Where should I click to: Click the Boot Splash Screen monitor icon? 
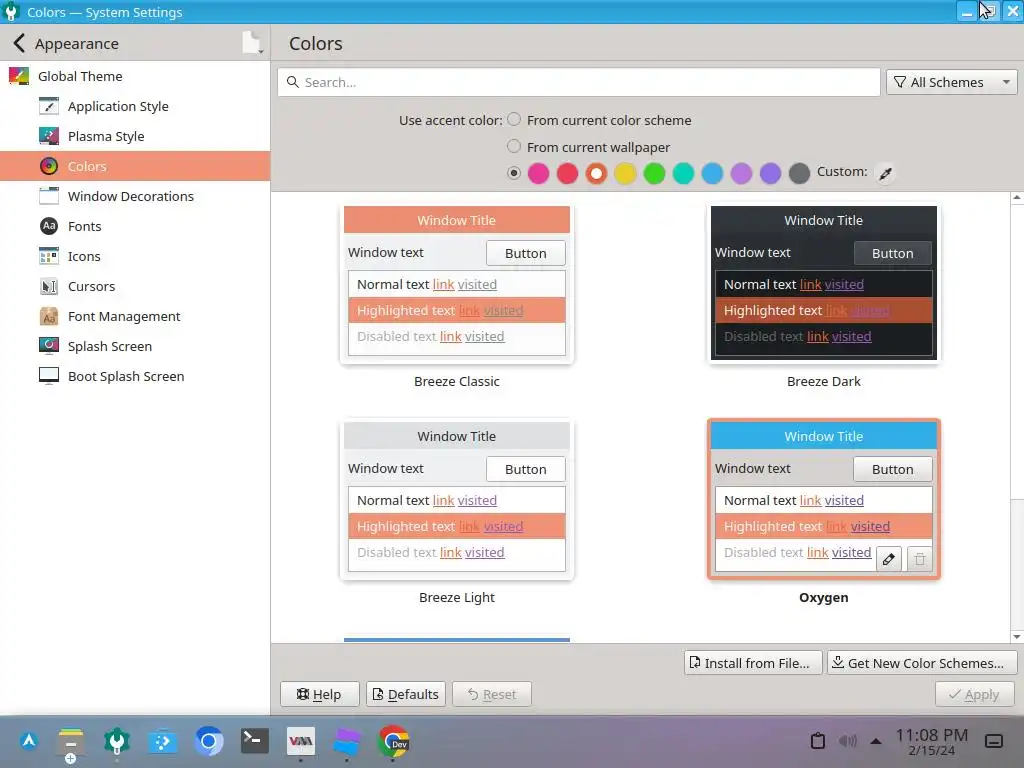point(49,376)
